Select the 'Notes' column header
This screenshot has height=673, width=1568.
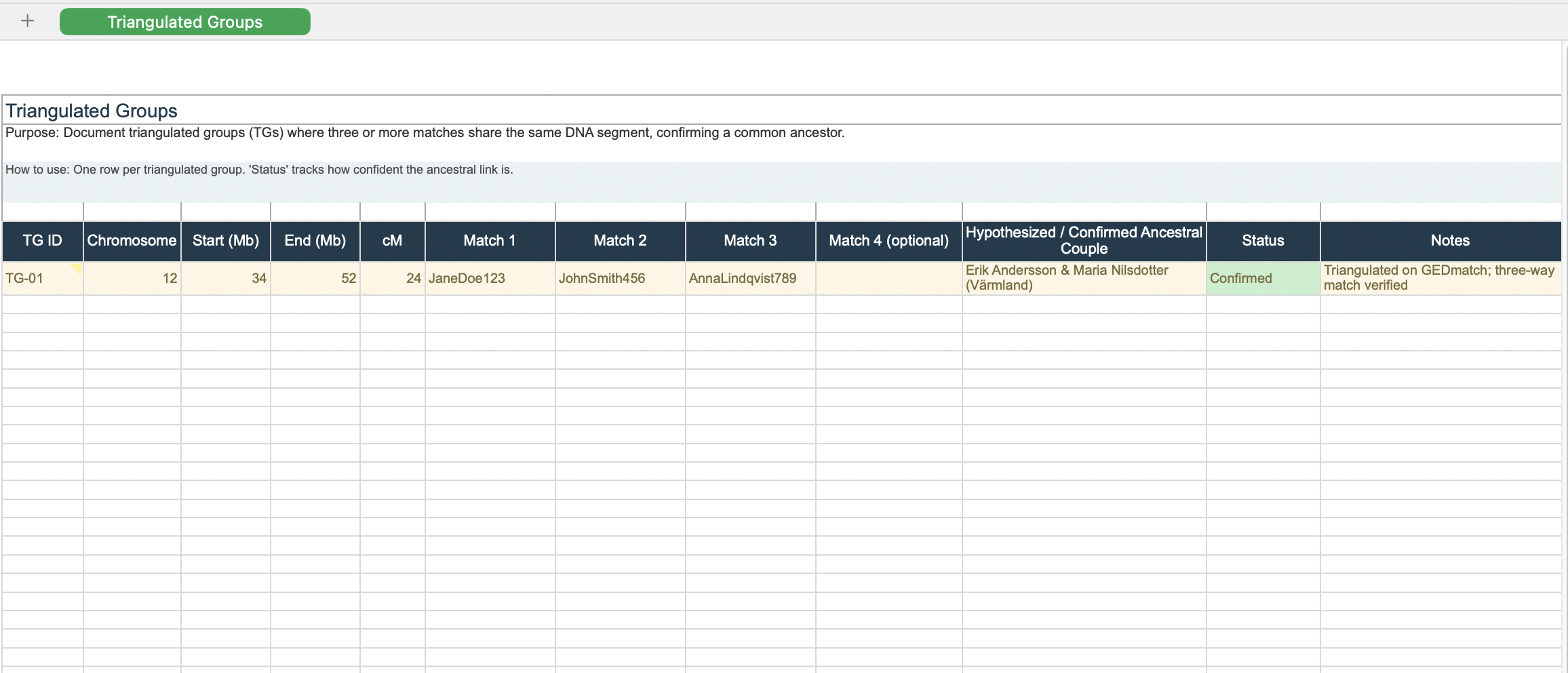[1441, 241]
